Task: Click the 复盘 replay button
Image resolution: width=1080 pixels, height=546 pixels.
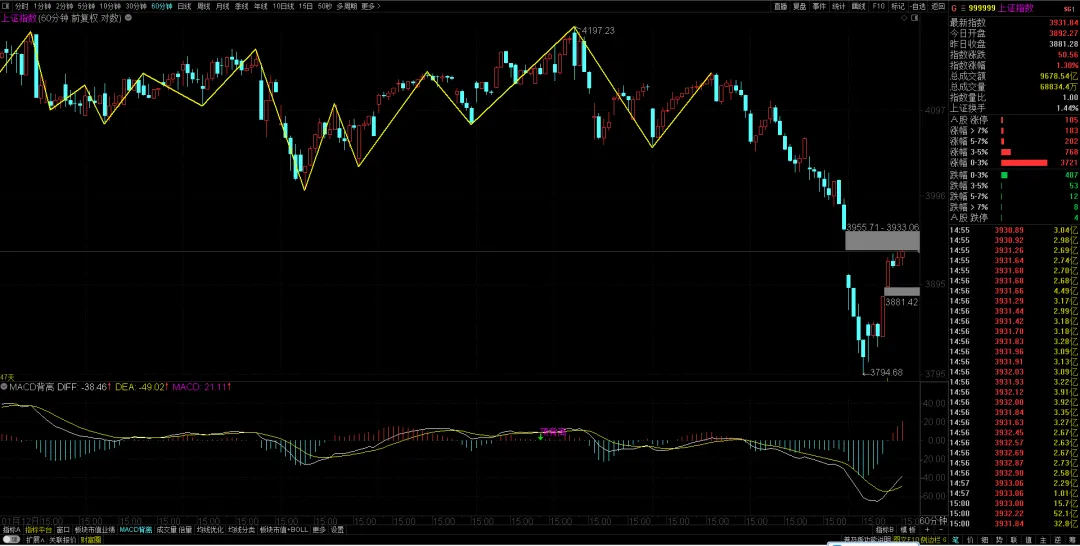Action: 799,6
